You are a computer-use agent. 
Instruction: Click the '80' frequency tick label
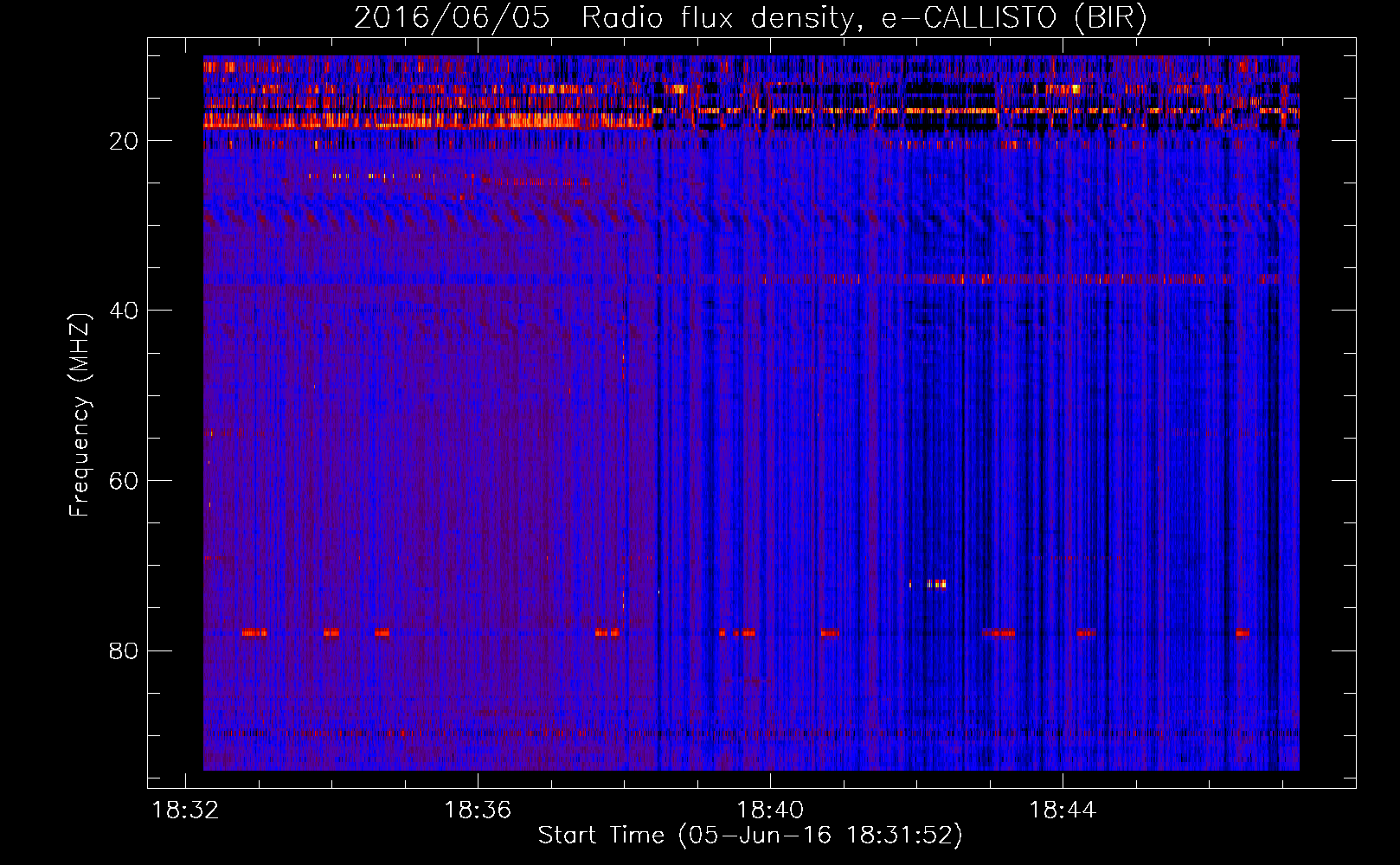124,650
